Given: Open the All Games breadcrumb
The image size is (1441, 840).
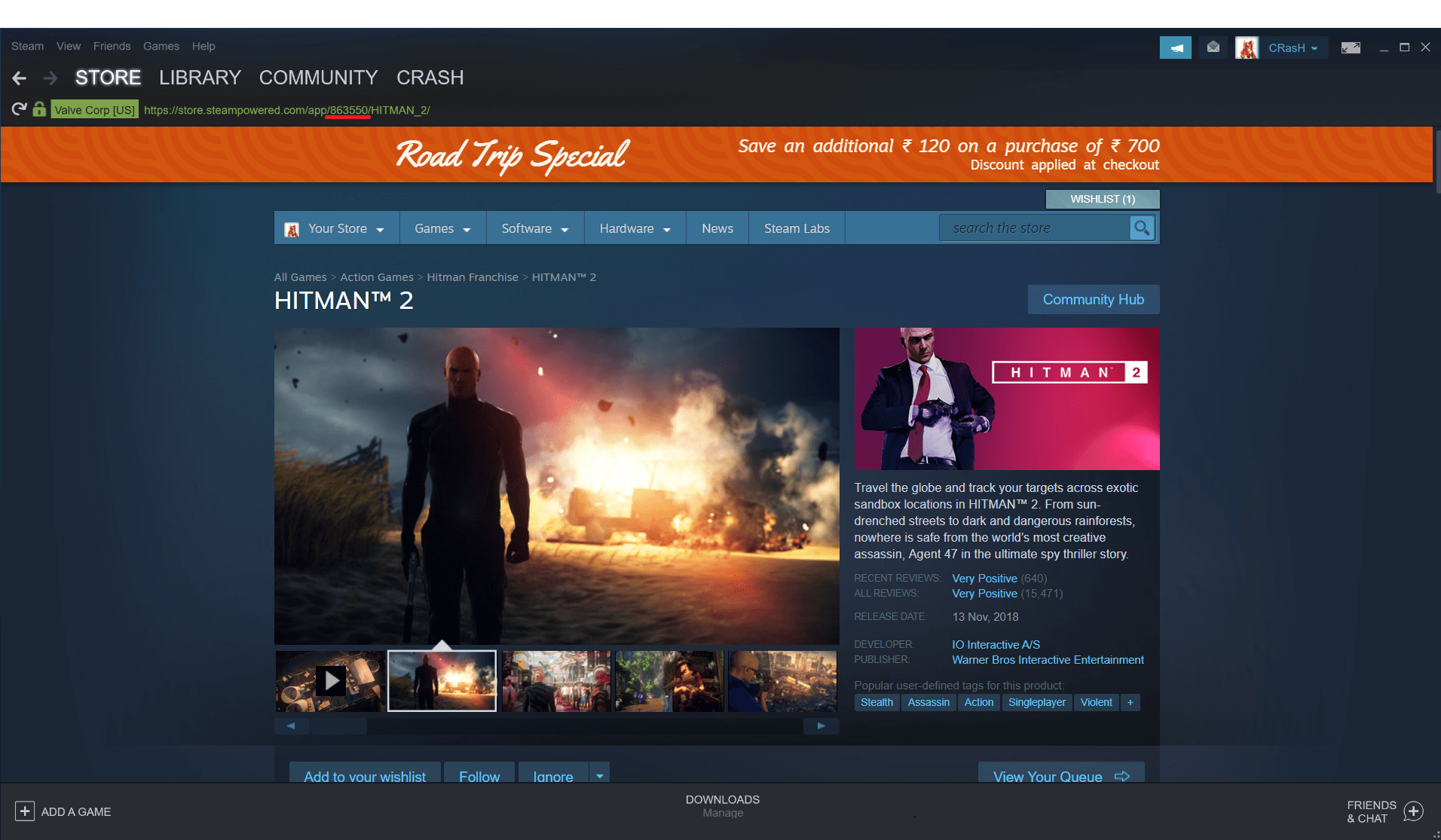Looking at the screenshot, I should [300, 277].
